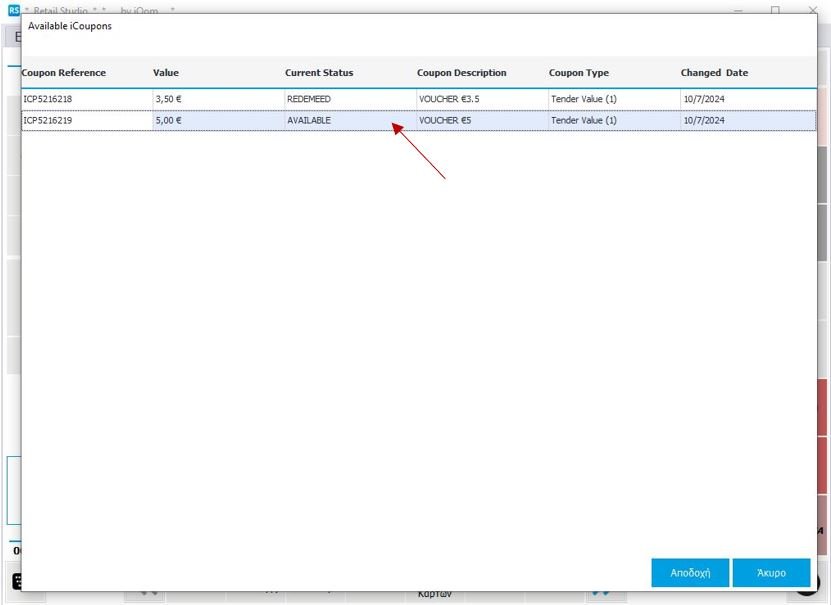Click Tender Value (1) in the AVAILABLE row
The height and width of the screenshot is (605, 831).
point(584,120)
